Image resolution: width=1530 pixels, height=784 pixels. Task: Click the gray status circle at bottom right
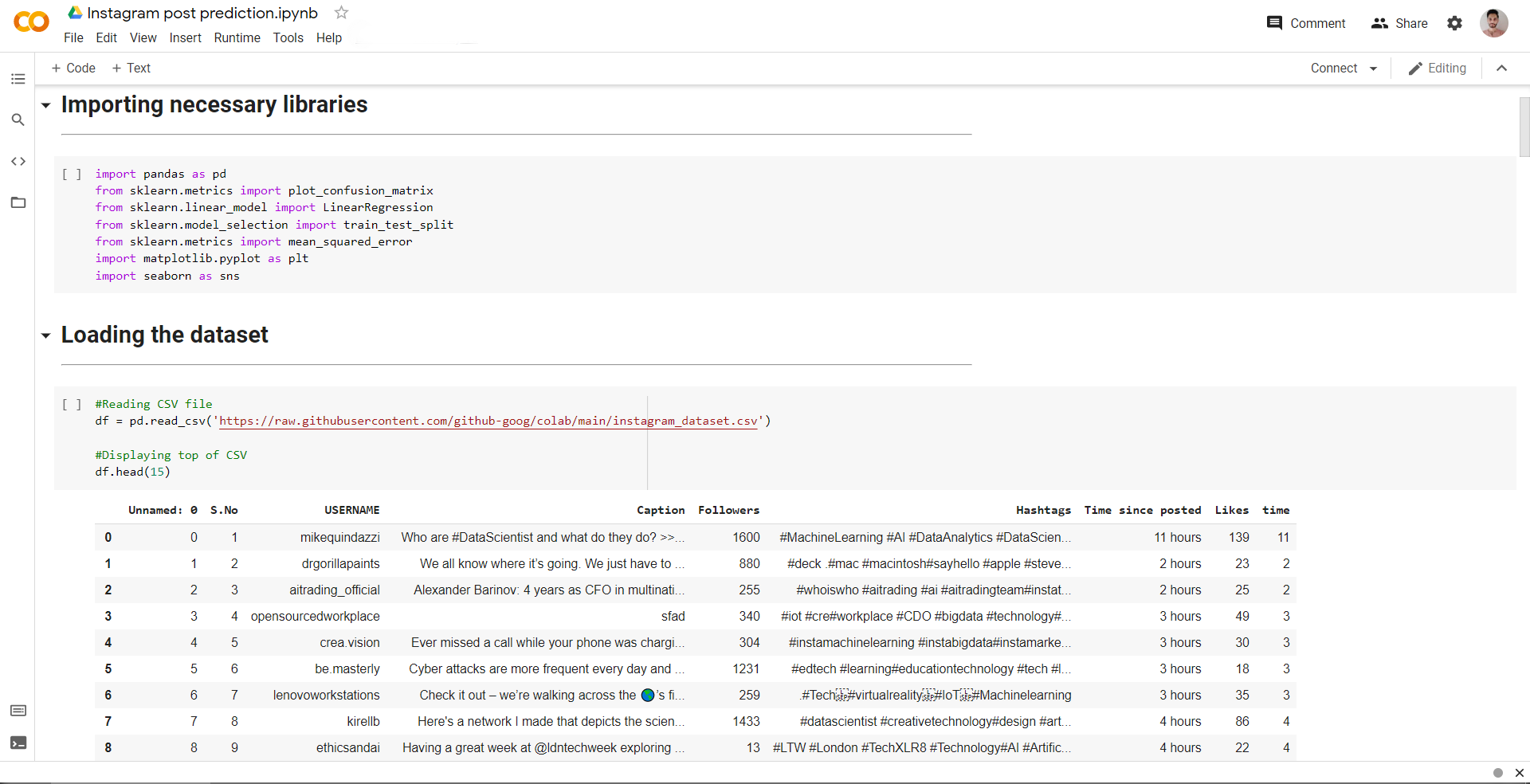click(x=1498, y=773)
